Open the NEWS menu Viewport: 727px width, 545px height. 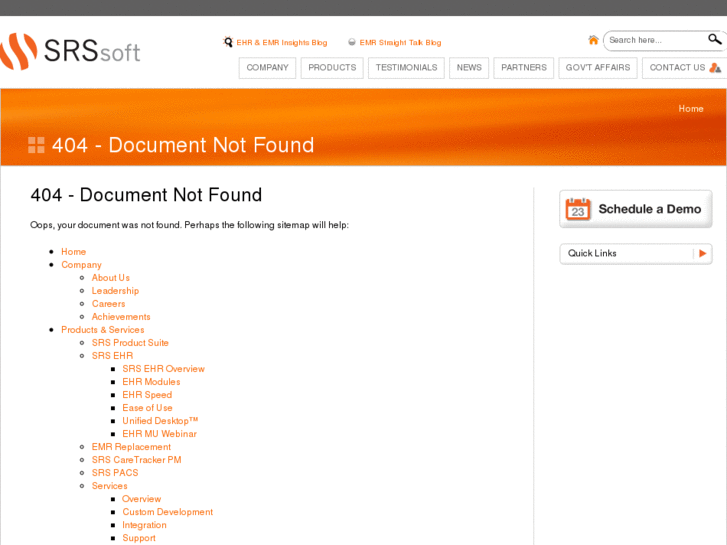point(469,68)
